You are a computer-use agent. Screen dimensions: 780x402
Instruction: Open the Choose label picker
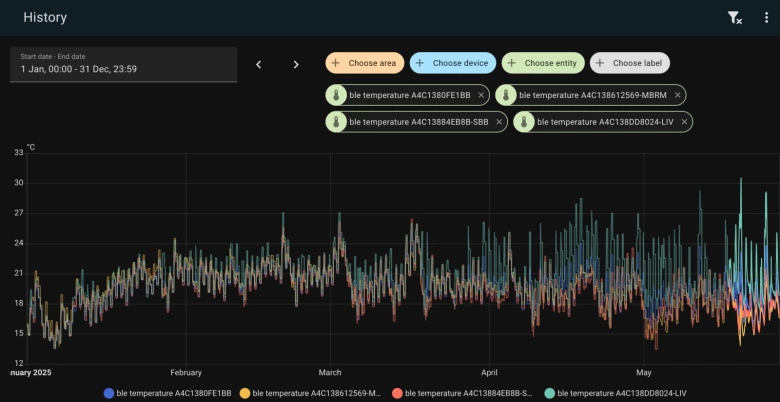point(629,63)
